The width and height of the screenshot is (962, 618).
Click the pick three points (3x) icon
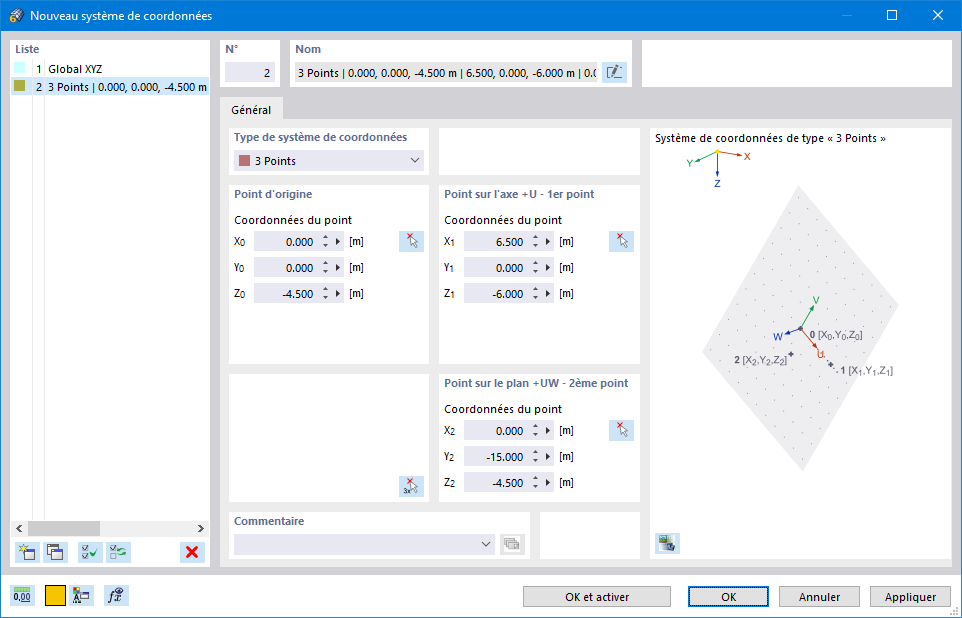click(411, 486)
